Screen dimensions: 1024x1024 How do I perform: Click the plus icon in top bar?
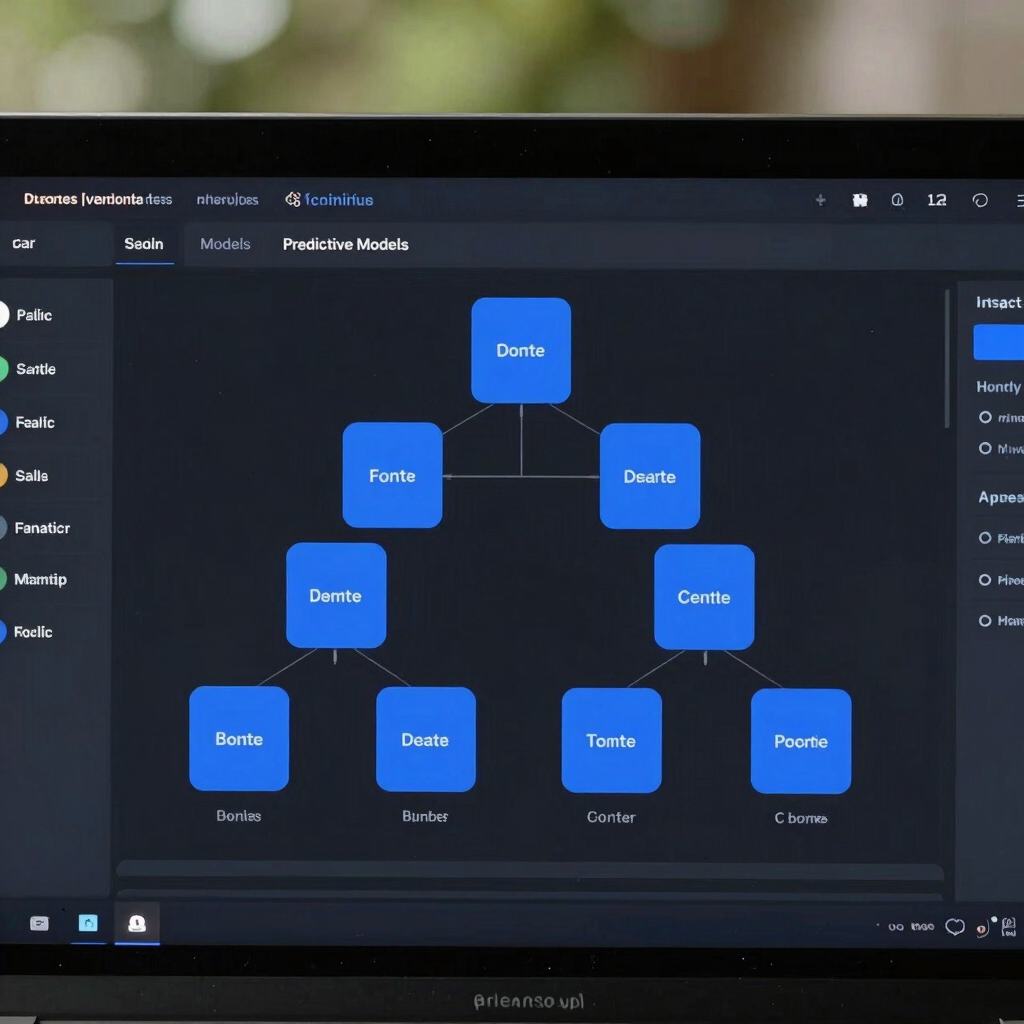coord(820,200)
